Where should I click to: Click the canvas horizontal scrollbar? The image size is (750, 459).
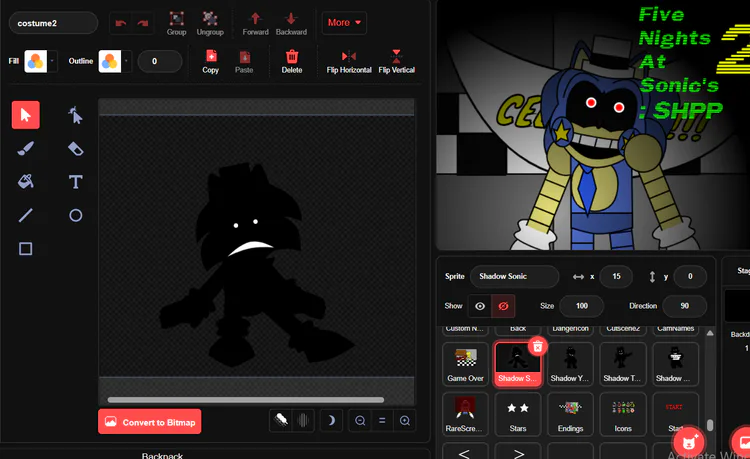coord(246,400)
